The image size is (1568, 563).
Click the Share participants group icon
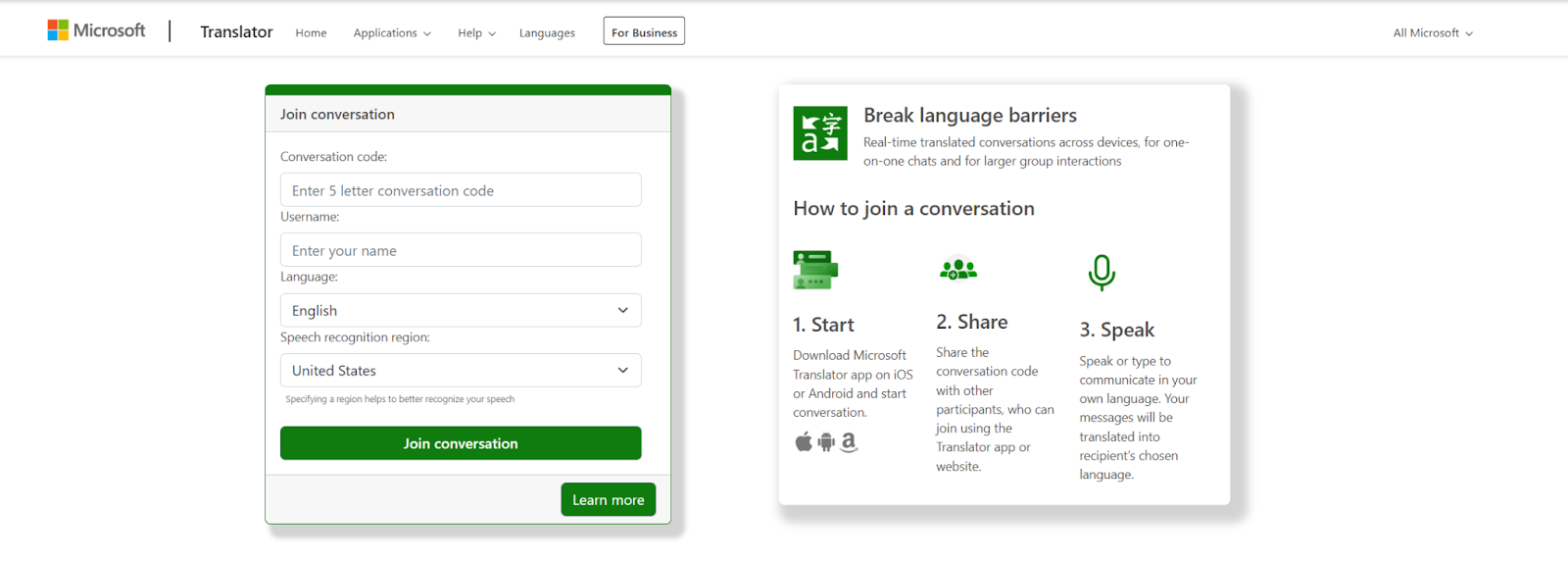click(x=958, y=269)
